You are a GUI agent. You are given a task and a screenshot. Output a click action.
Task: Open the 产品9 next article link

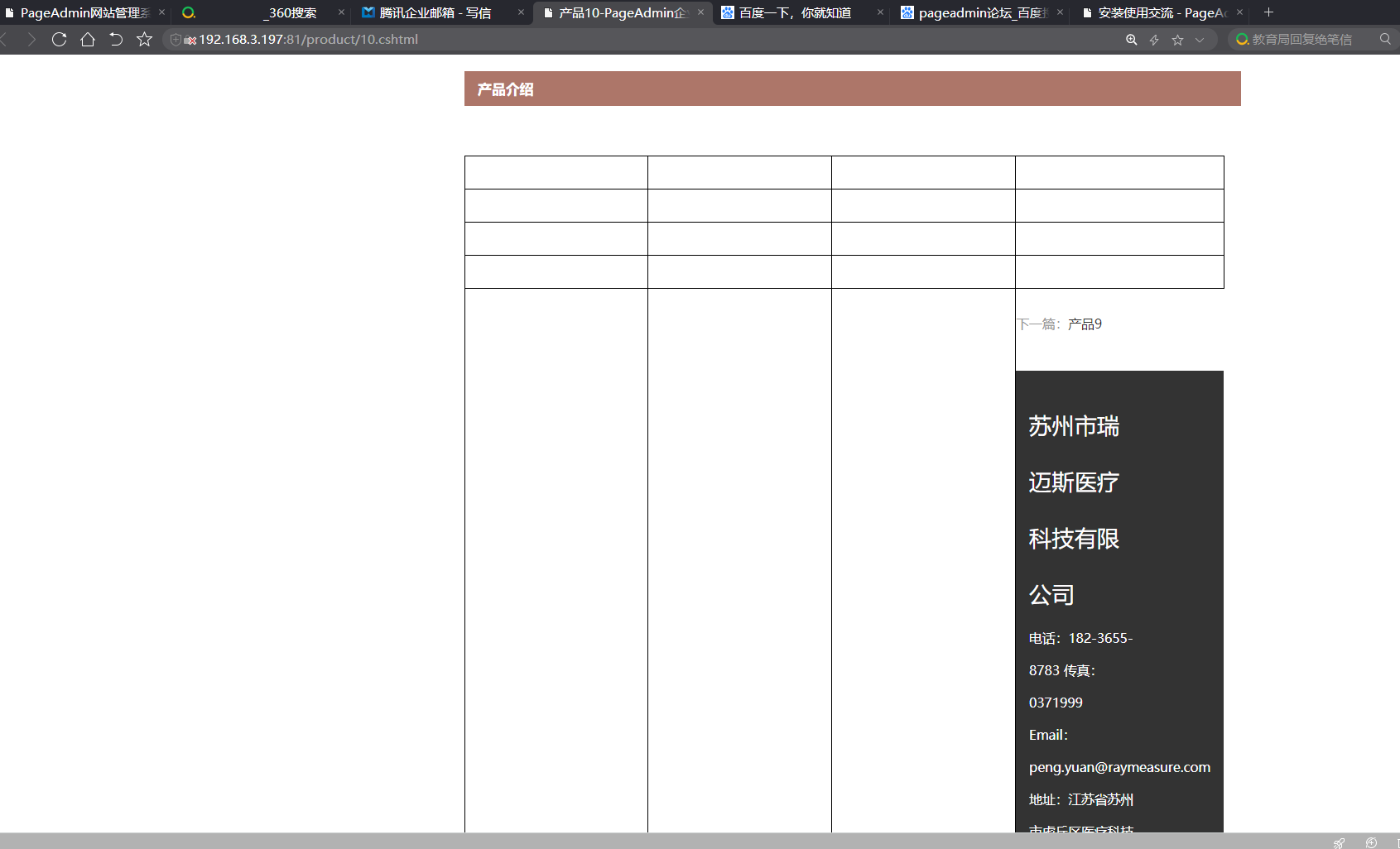point(1085,324)
